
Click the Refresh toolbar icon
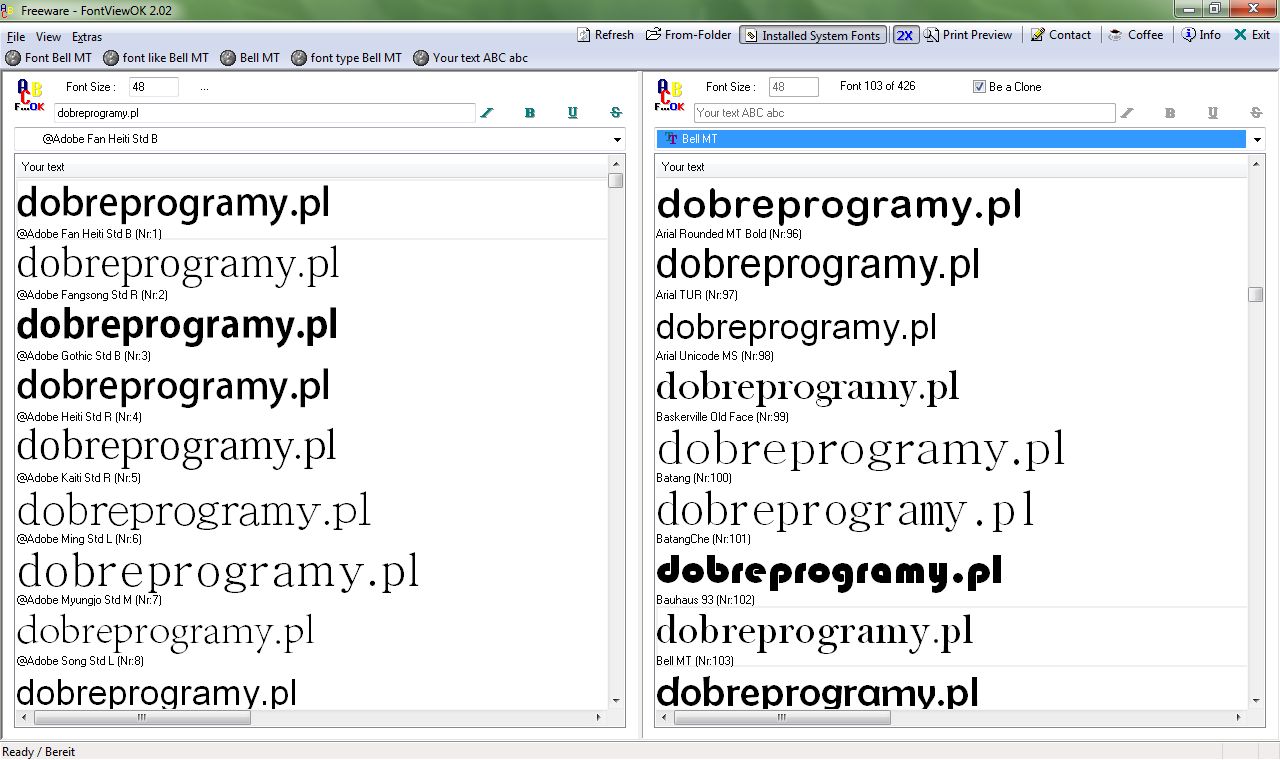(585, 35)
